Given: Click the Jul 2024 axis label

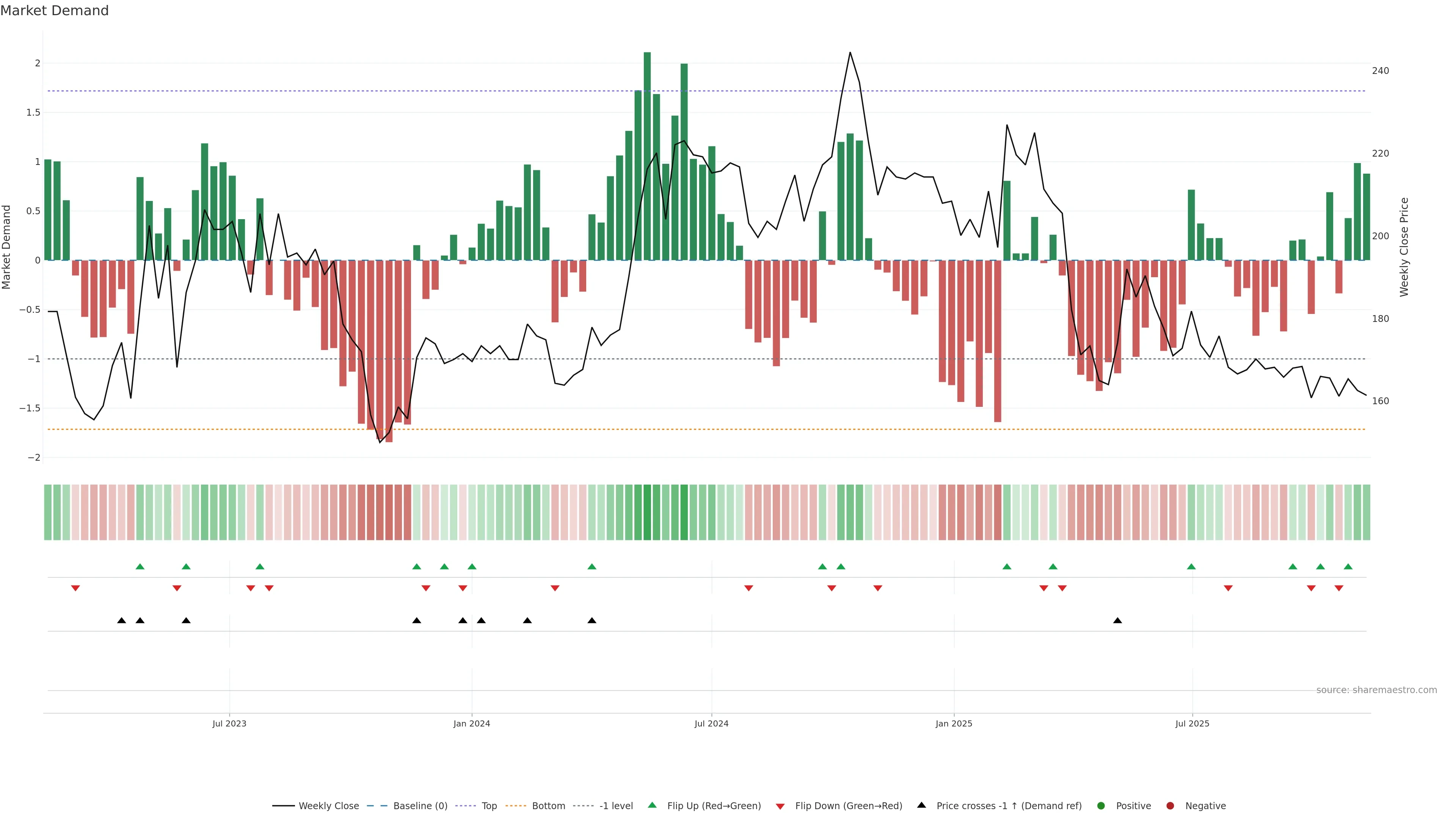Looking at the screenshot, I should click(711, 724).
